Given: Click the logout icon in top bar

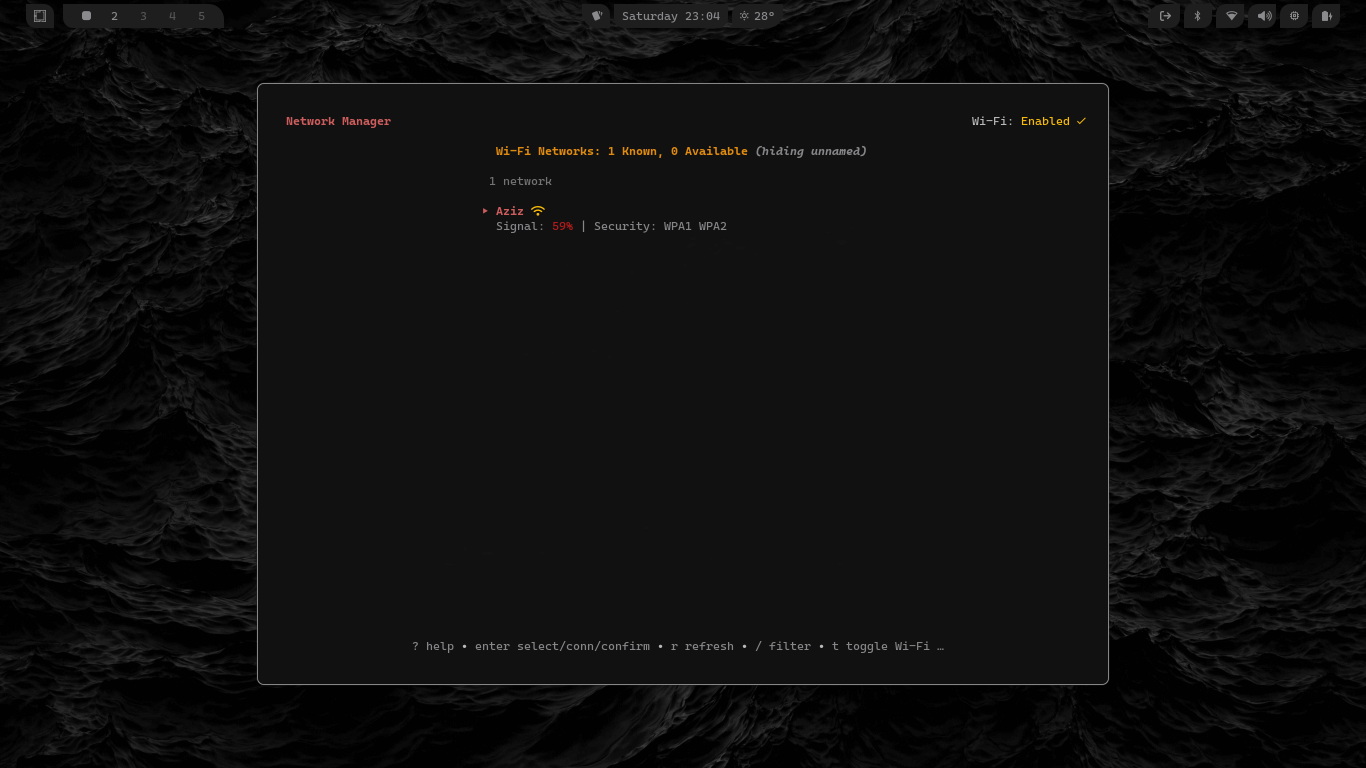Looking at the screenshot, I should coord(1165,16).
